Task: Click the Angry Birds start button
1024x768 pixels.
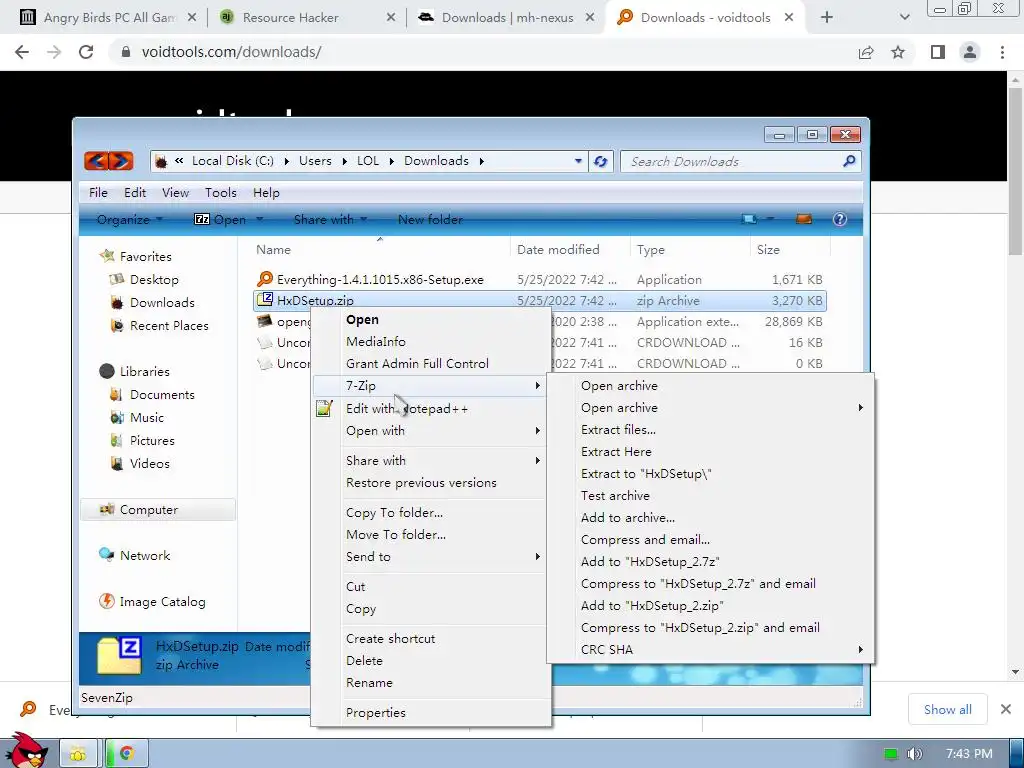Action: [26, 751]
